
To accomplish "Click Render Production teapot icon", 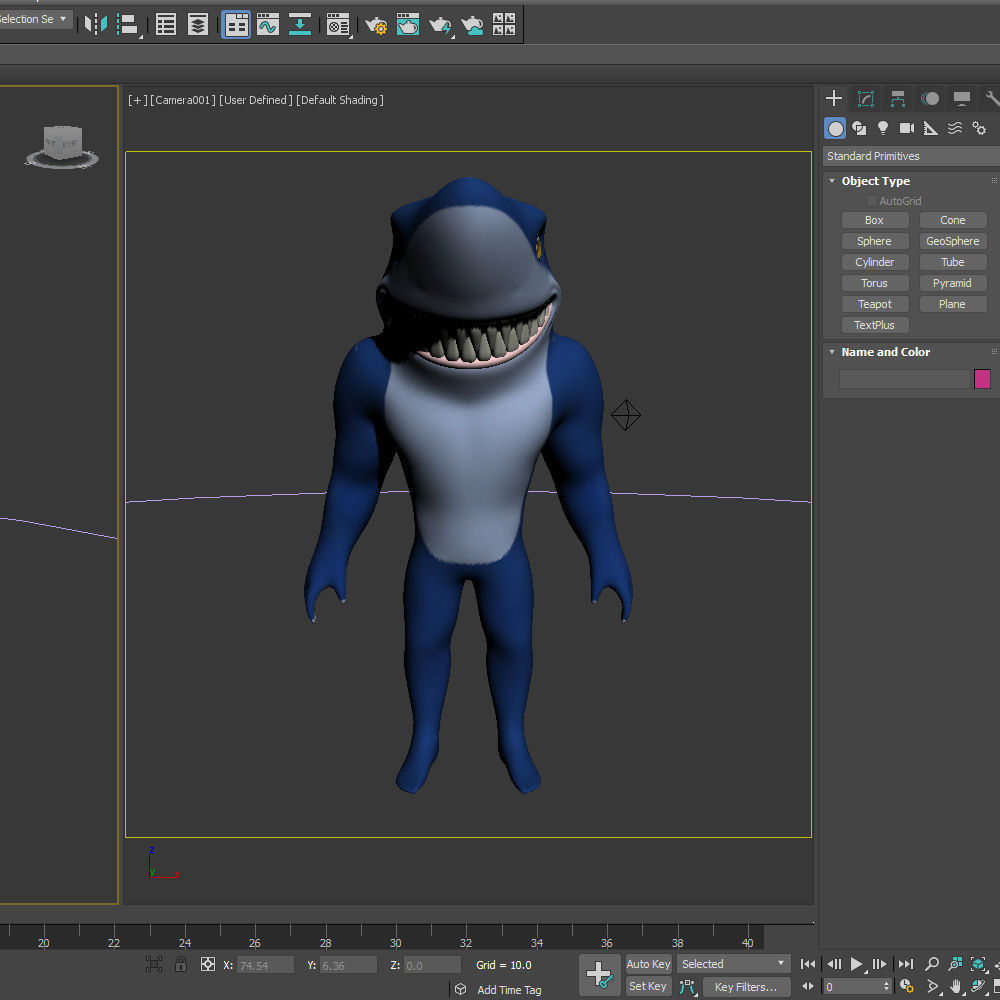I will tap(441, 25).
